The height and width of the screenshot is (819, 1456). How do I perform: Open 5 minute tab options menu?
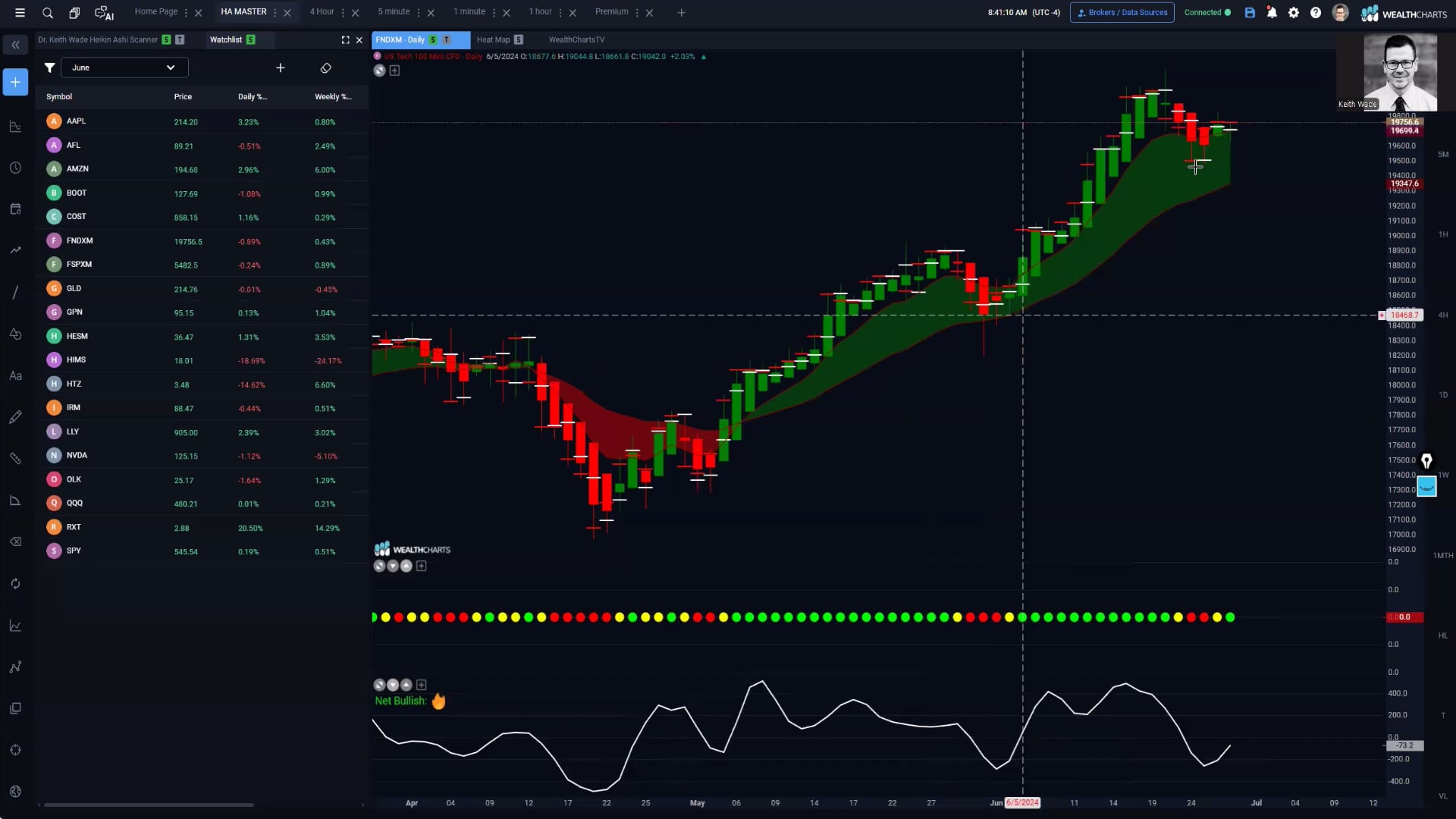[x=419, y=13]
